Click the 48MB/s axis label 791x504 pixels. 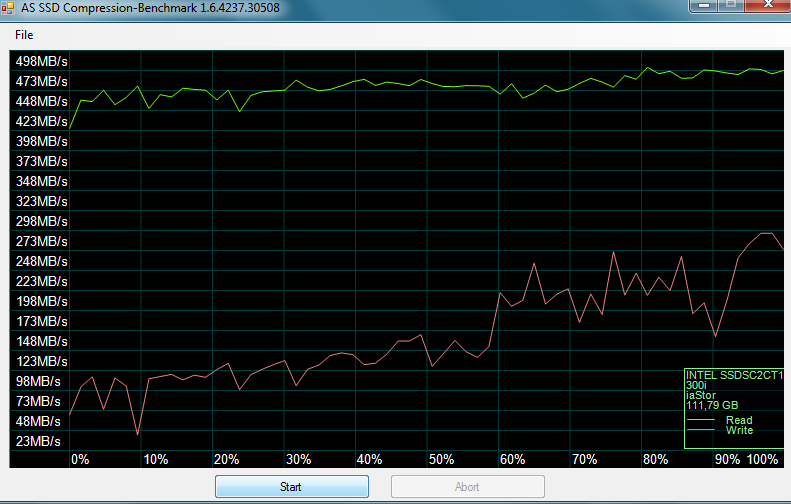tap(38, 421)
